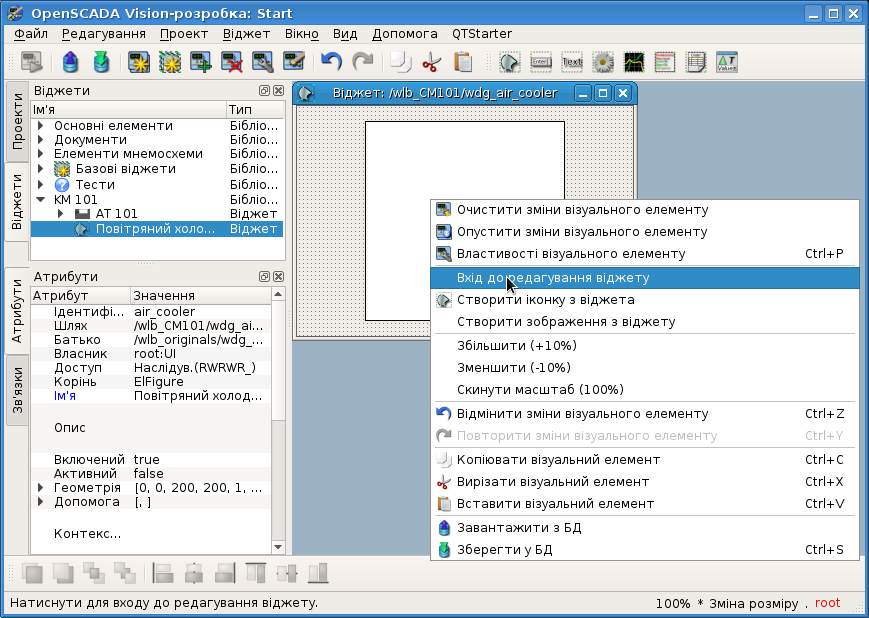This screenshot has height=618, width=869.
Task: Click Збільшити (+10%) in context menu
Action: click(516, 345)
